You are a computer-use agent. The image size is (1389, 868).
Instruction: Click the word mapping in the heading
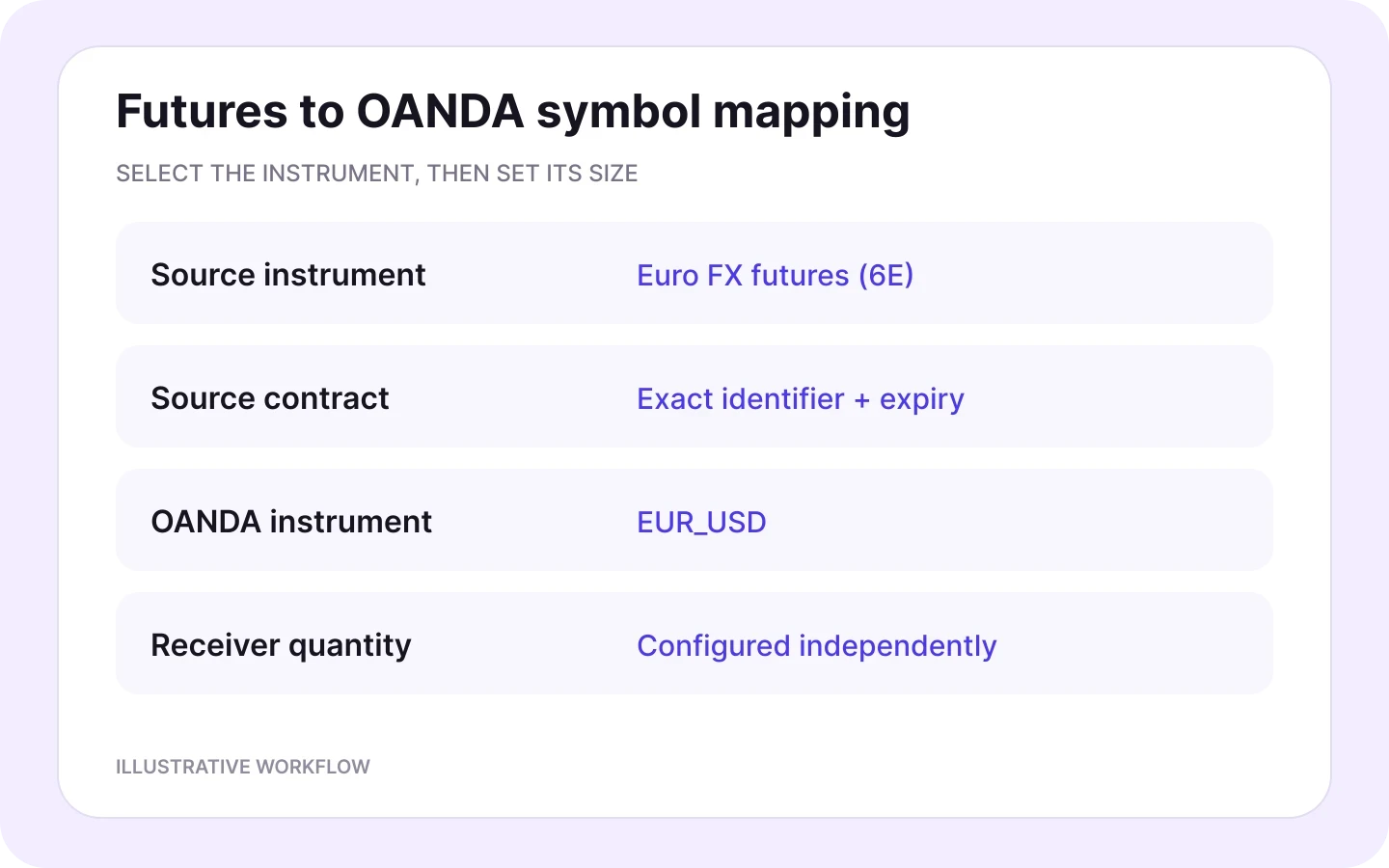[811, 114]
